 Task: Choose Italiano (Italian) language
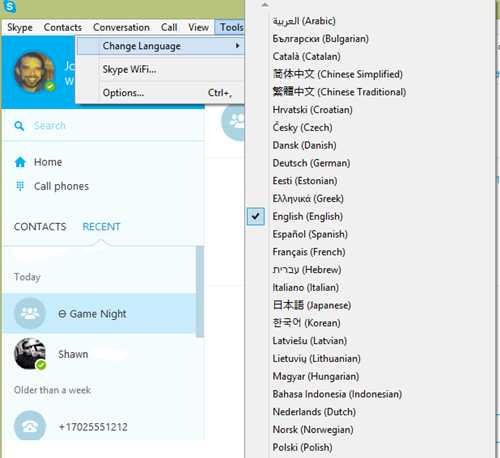[306, 287]
